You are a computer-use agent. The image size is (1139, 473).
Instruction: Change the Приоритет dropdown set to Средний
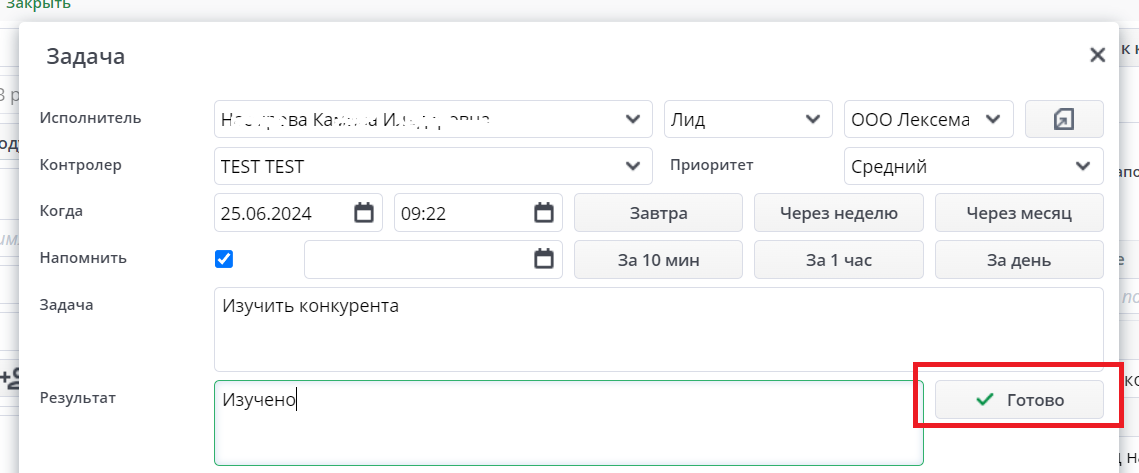pos(1082,166)
